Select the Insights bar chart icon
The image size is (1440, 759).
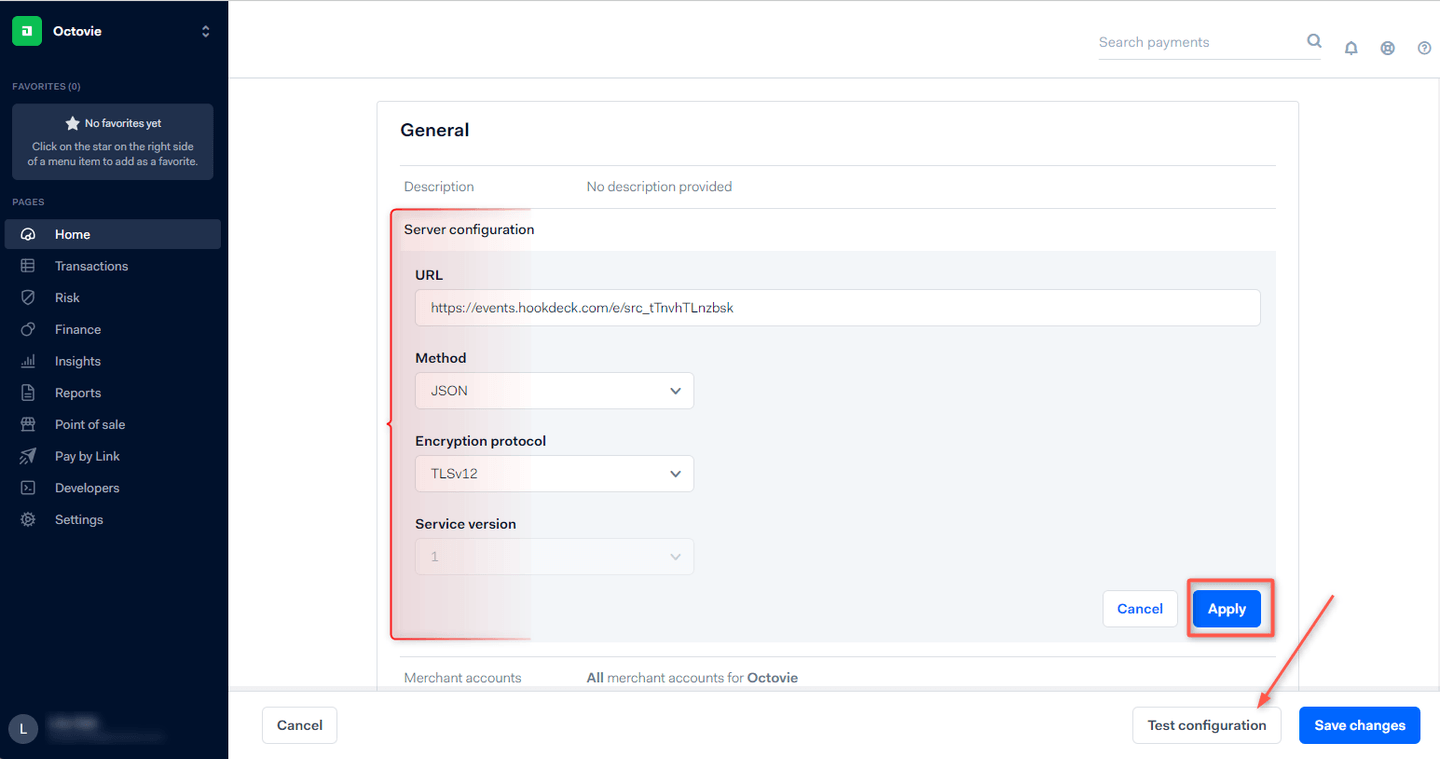pyautogui.click(x=29, y=360)
